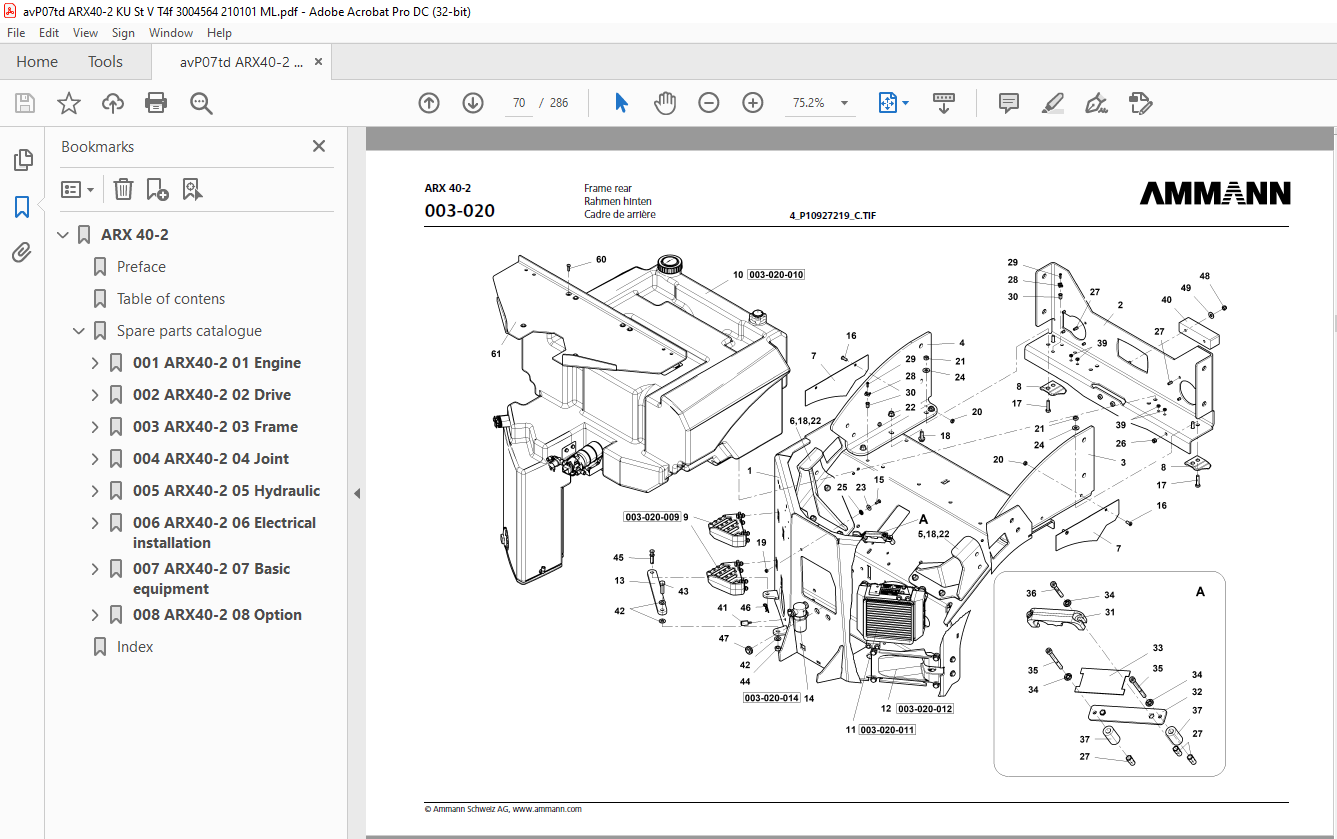Follow the 003-020-009 part reference link
The image size is (1337, 839).
point(652,517)
